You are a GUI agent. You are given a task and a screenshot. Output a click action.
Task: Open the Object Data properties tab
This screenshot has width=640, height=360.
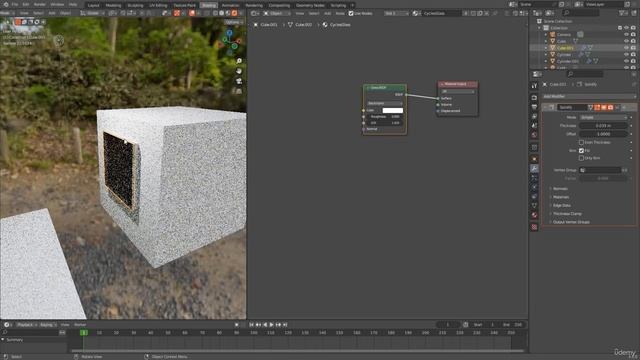pos(534,206)
